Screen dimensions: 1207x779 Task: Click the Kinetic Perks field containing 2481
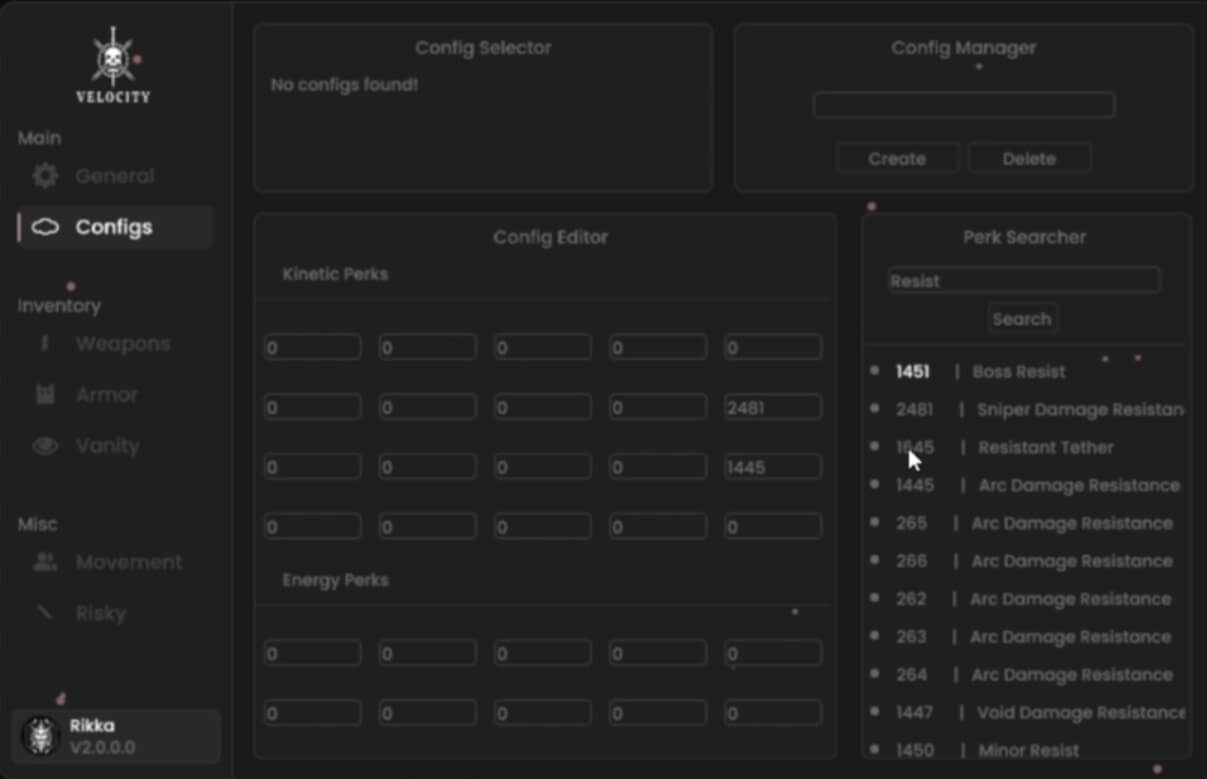tap(772, 408)
